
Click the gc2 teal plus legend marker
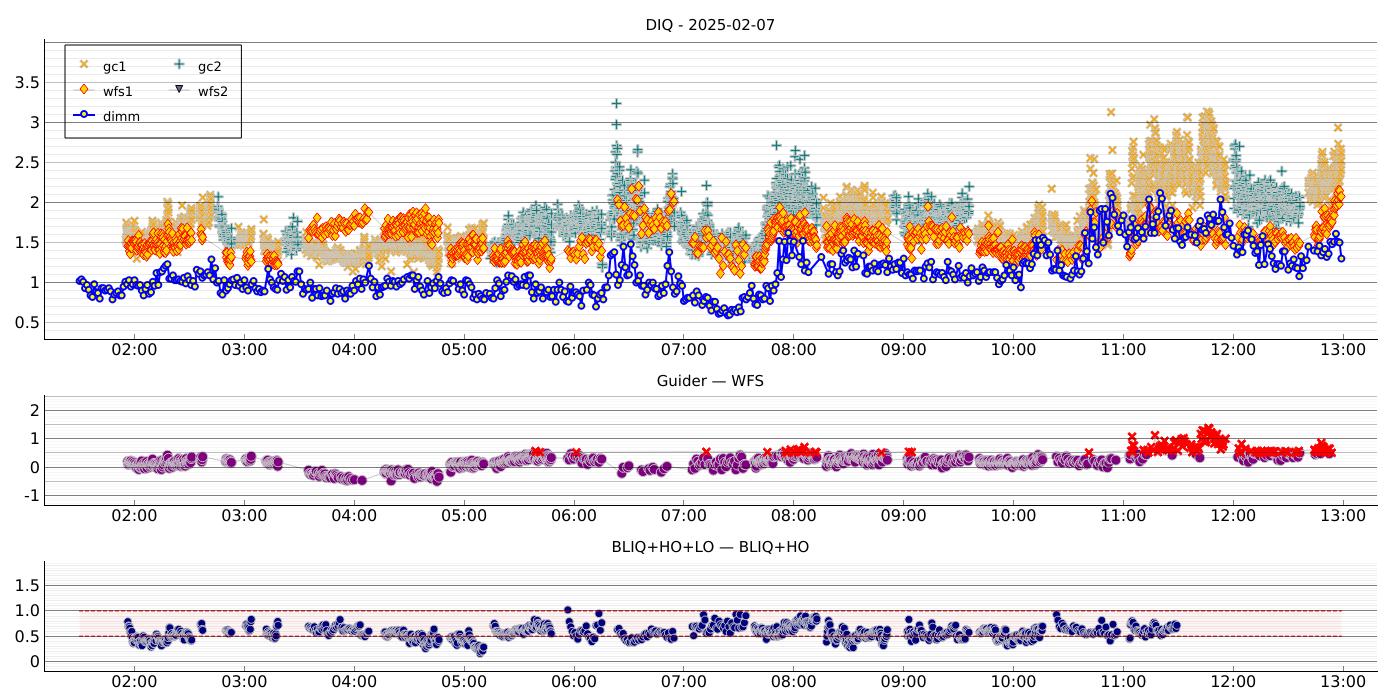pos(179,65)
